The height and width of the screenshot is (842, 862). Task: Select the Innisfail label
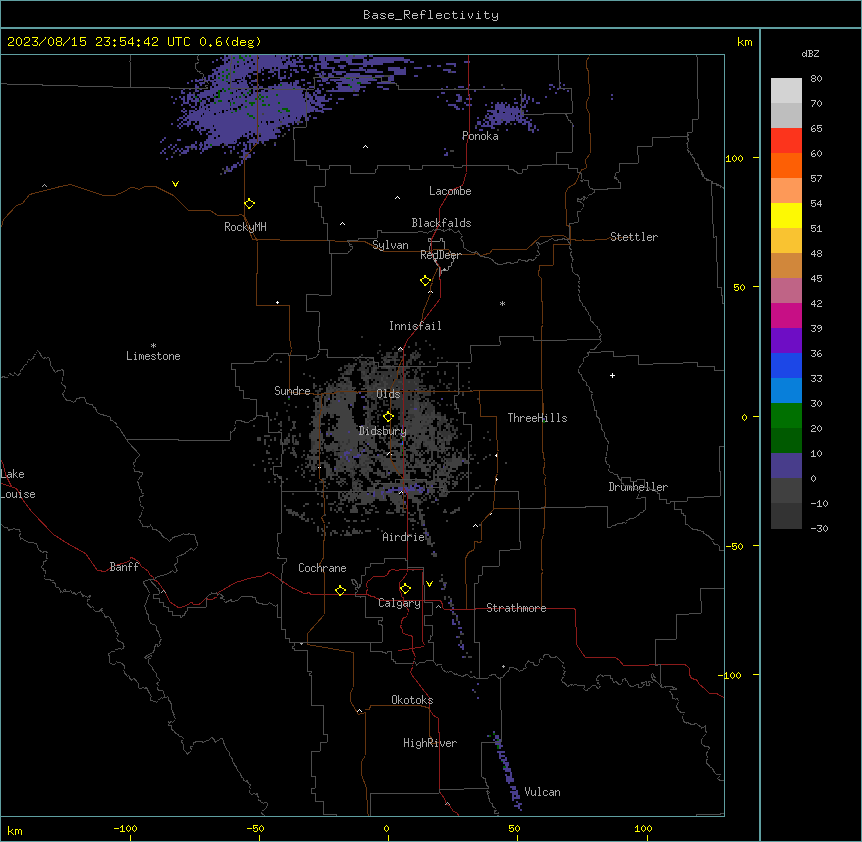(415, 326)
